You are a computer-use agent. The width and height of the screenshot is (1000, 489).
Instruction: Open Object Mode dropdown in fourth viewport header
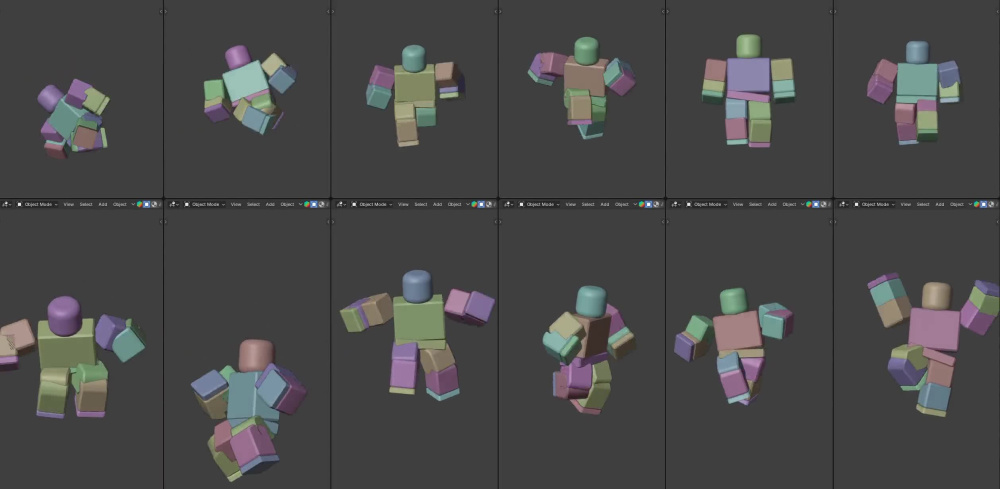[539, 204]
